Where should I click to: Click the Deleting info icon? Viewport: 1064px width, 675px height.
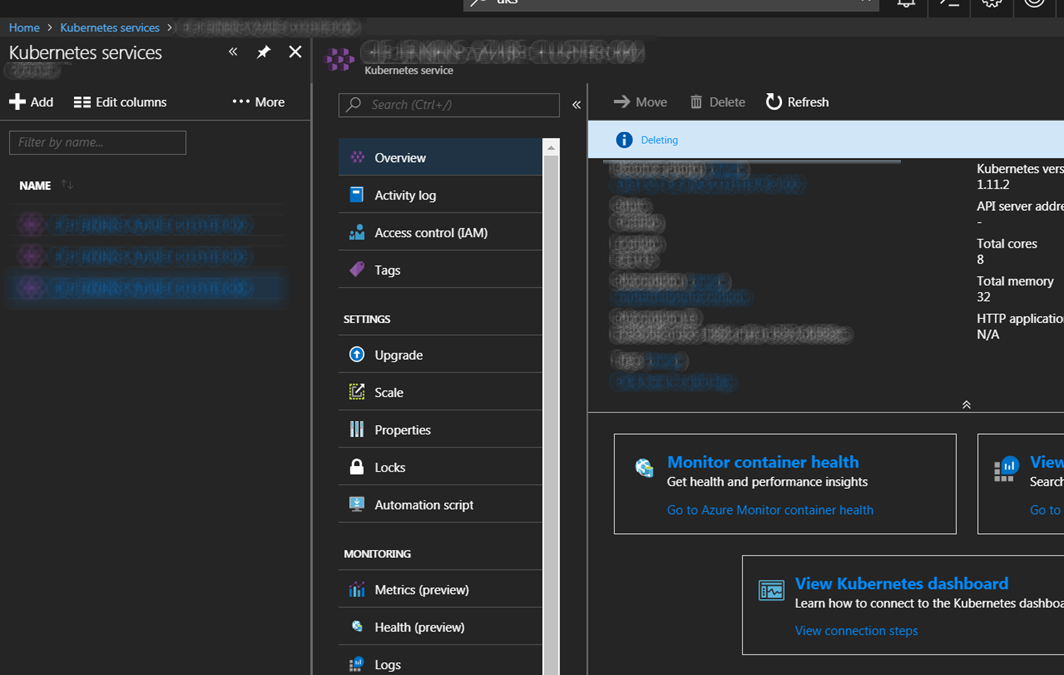tap(624, 140)
